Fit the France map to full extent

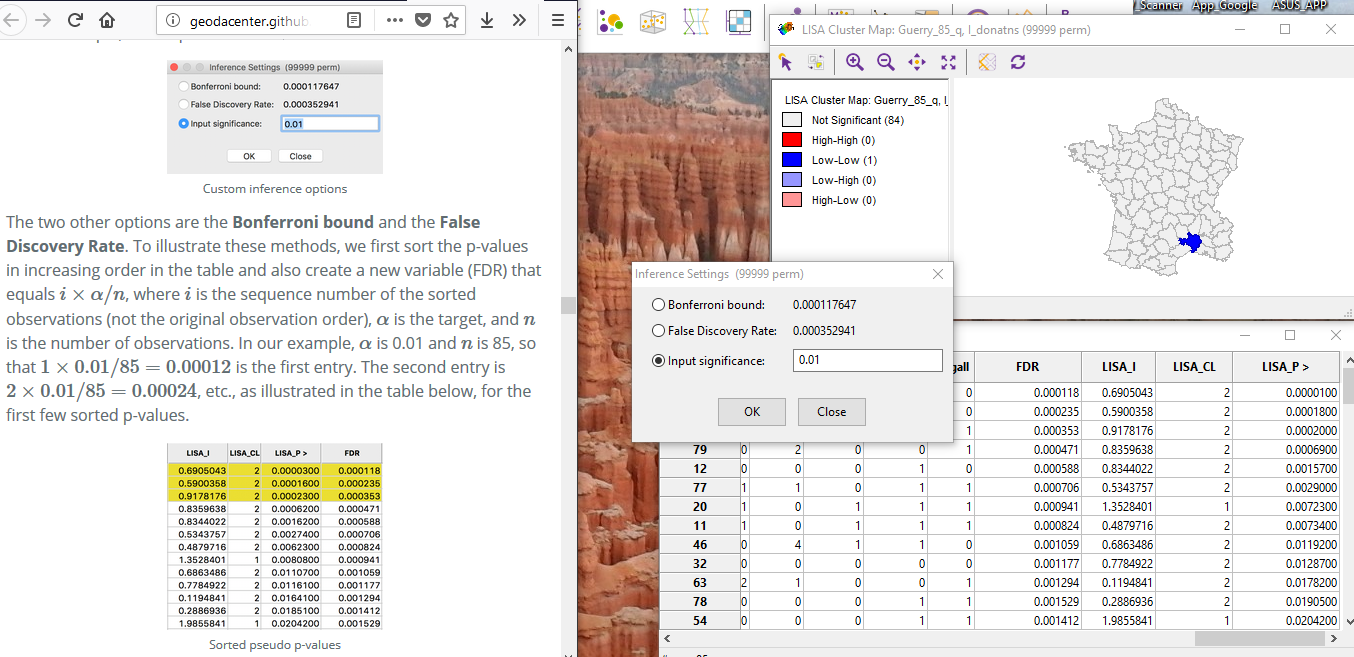coord(947,61)
